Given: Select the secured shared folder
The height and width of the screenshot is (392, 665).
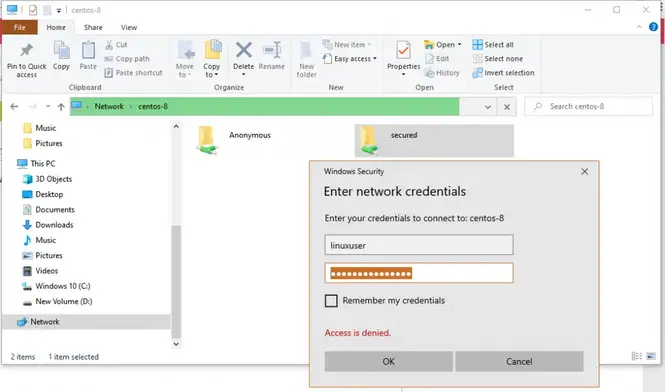Looking at the screenshot, I should click(434, 140).
